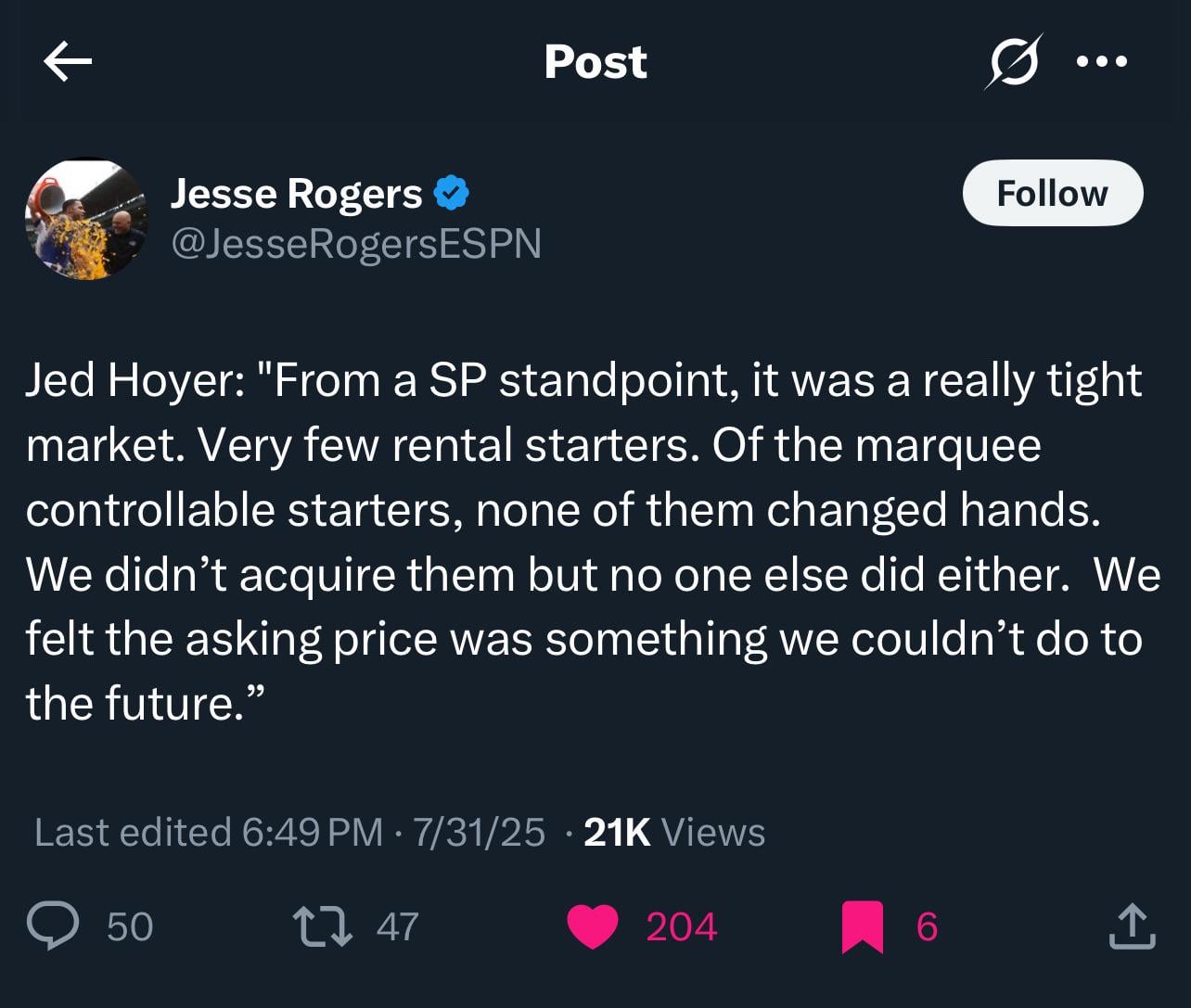Open the @JesseRogersESPN handle link
This screenshot has height=1008, width=1191.
pos(356,243)
